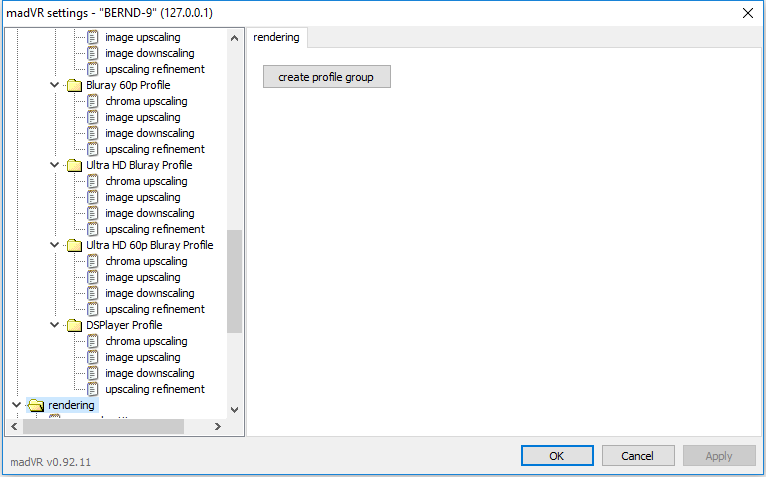Collapse the Ultra HD Bluray Profile node
Viewport: 766px width, 477px height.
[x=55, y=165]
